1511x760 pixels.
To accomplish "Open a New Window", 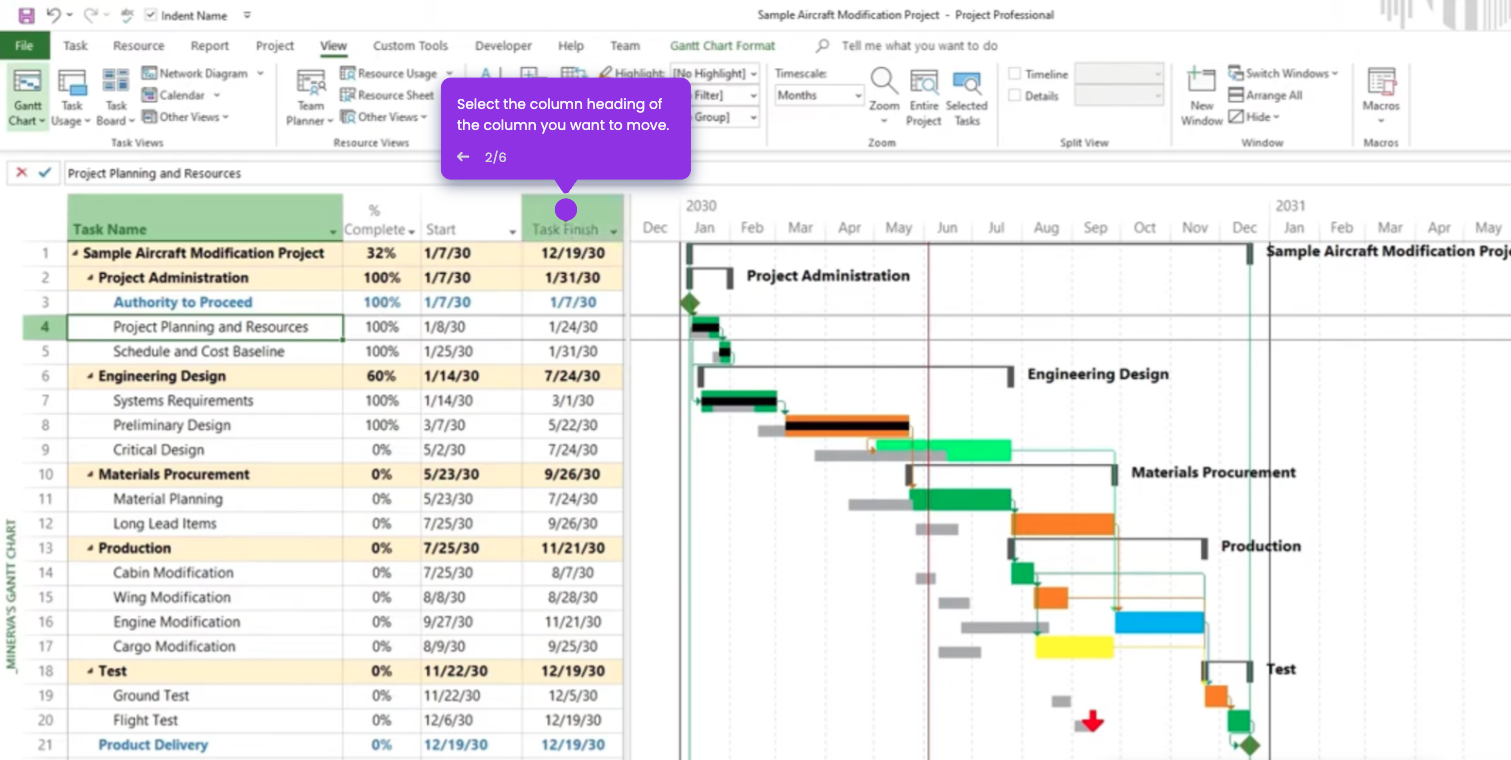I will (x=1201, y=98).
